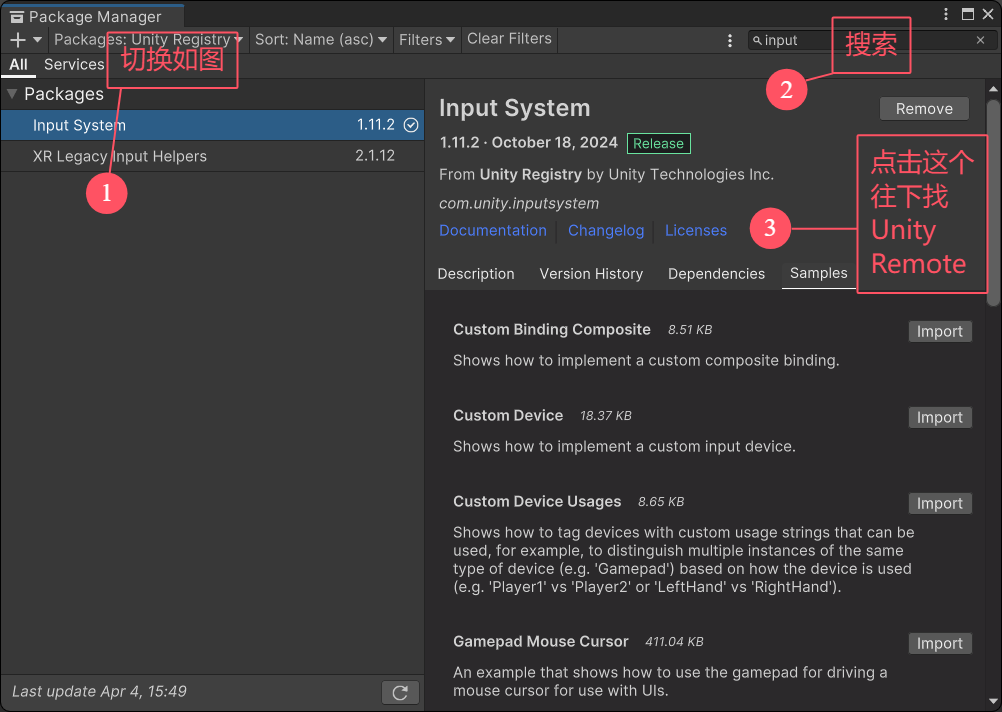
Task: Open the Changelog link
Action: (x=606, y=231)
